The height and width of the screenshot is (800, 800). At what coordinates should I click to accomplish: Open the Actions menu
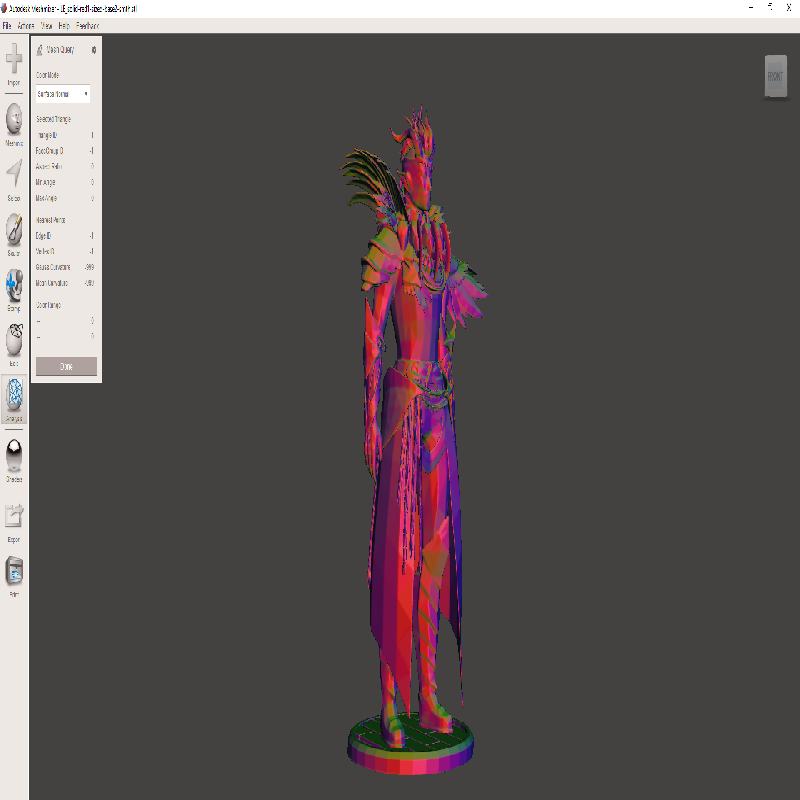coord(26,24)
